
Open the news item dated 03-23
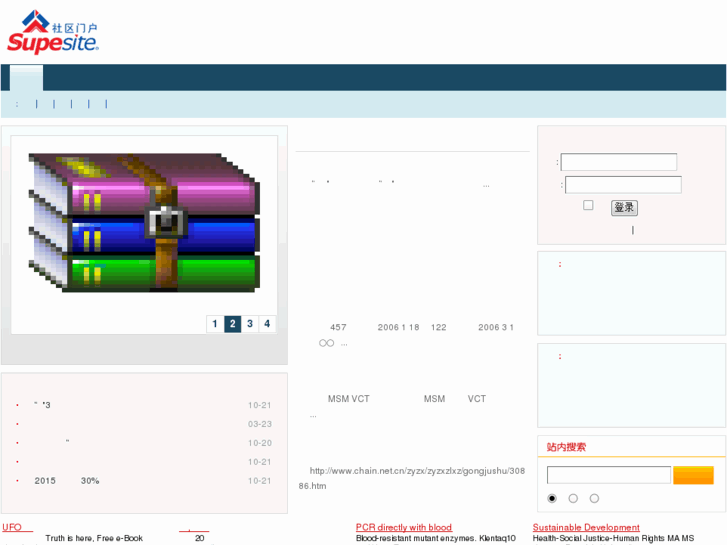144,424
